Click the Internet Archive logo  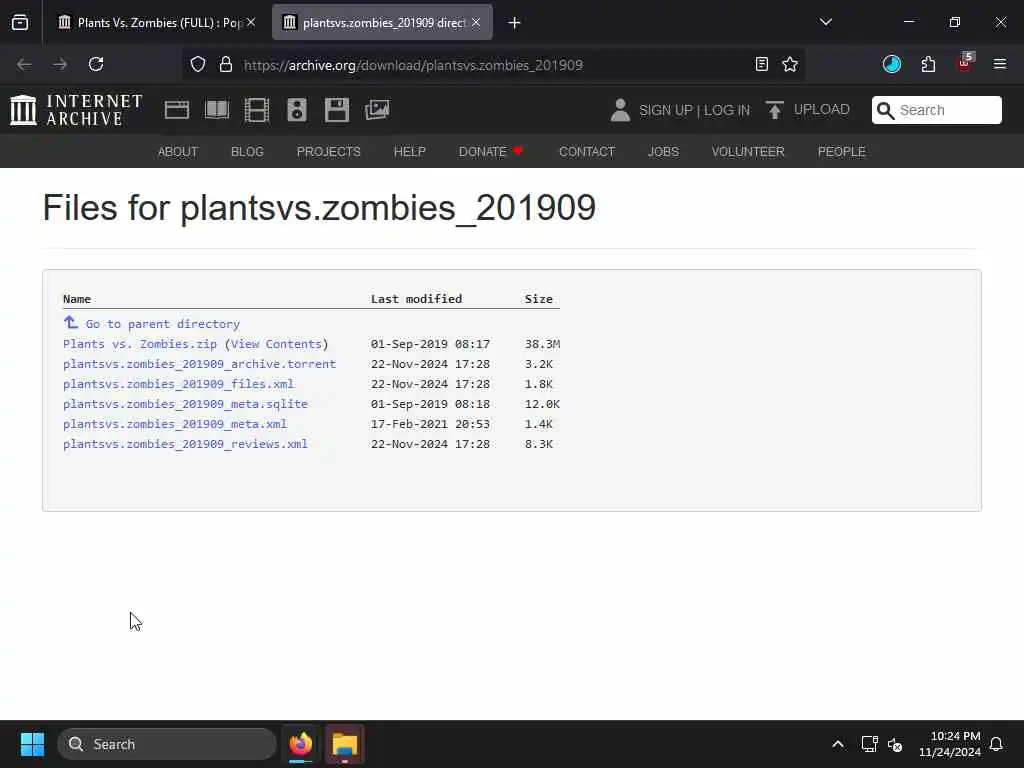coord(76,110)
